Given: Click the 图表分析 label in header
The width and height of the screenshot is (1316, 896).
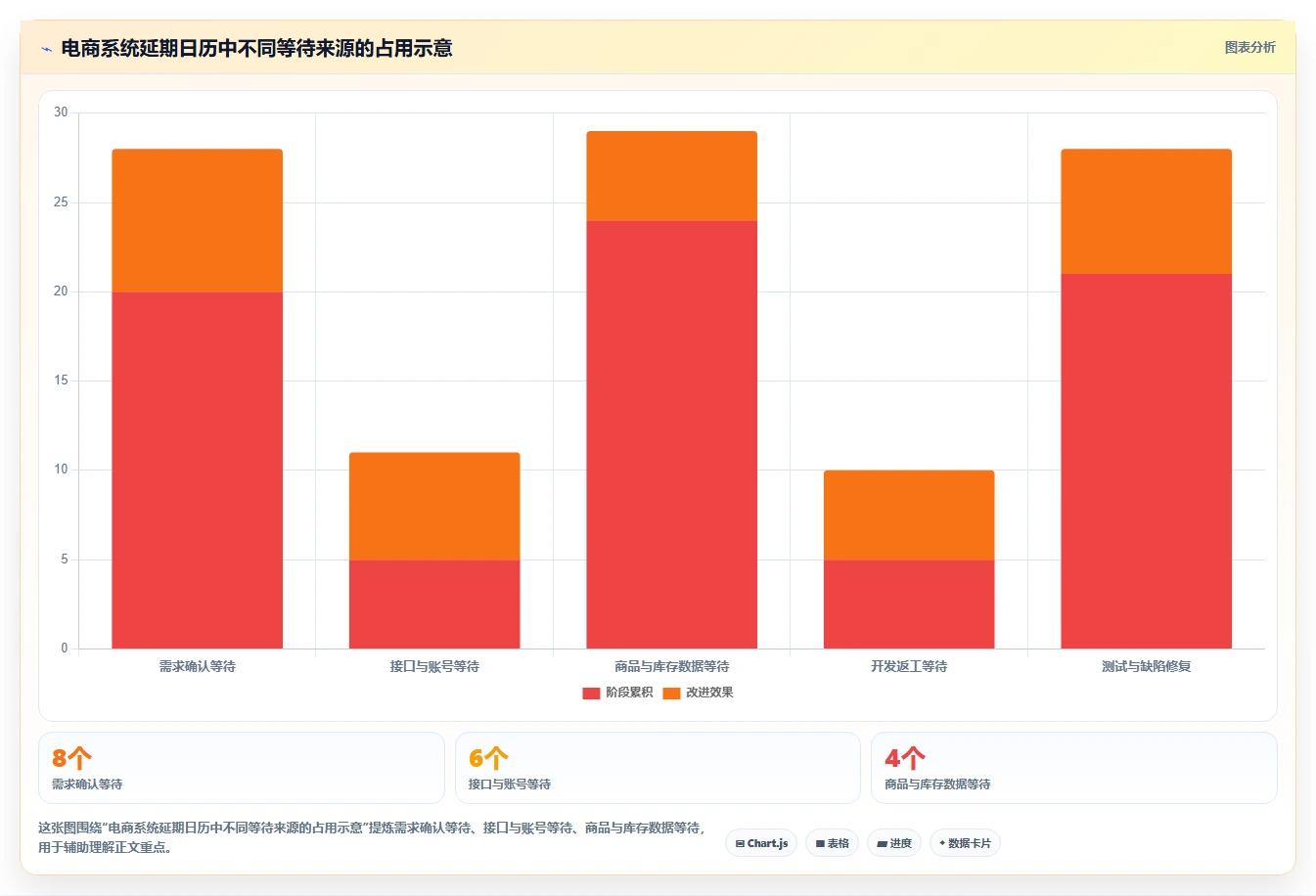Looking at the screenshot, I should [1249, 47].
